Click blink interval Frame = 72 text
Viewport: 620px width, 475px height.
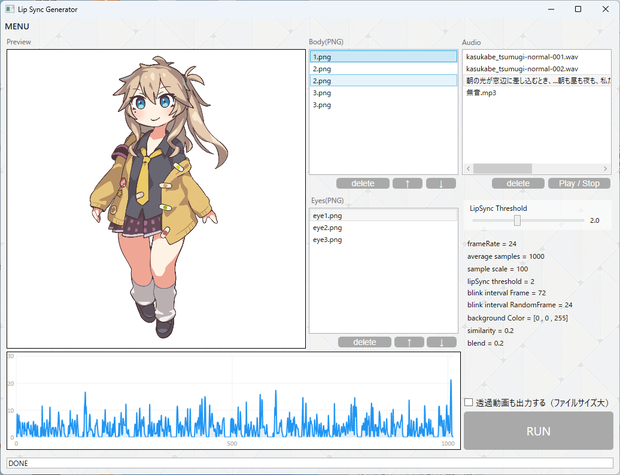pyautogui.click(x=507, y=293)
